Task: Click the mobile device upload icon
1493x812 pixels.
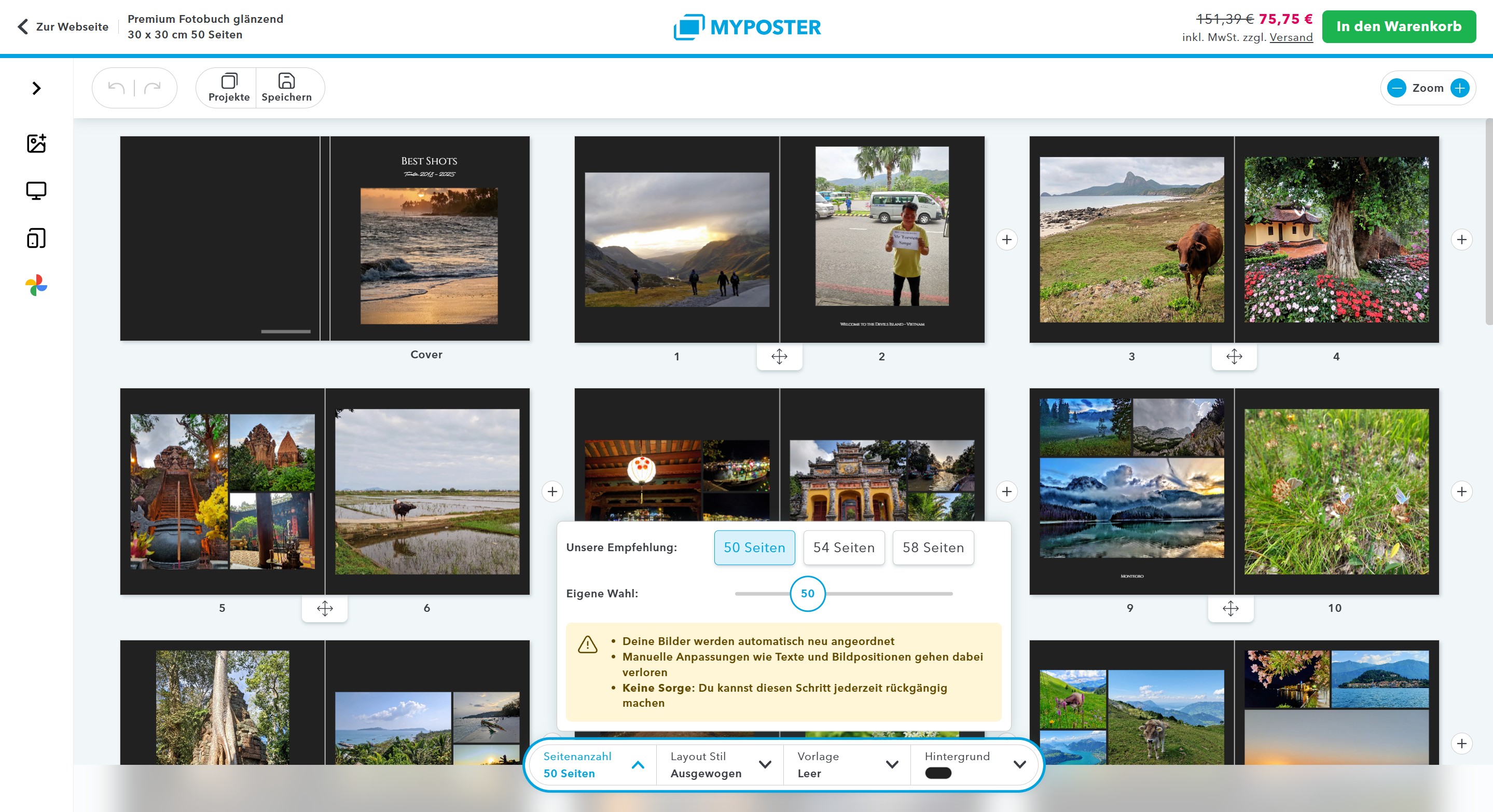Action: 36,238
